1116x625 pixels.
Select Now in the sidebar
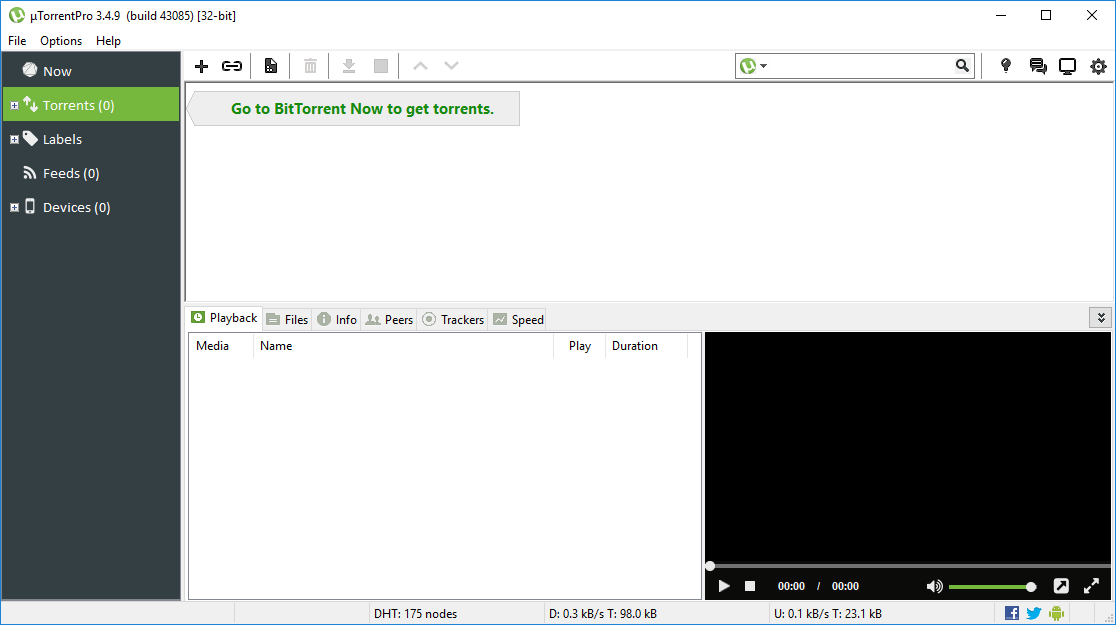90,70
